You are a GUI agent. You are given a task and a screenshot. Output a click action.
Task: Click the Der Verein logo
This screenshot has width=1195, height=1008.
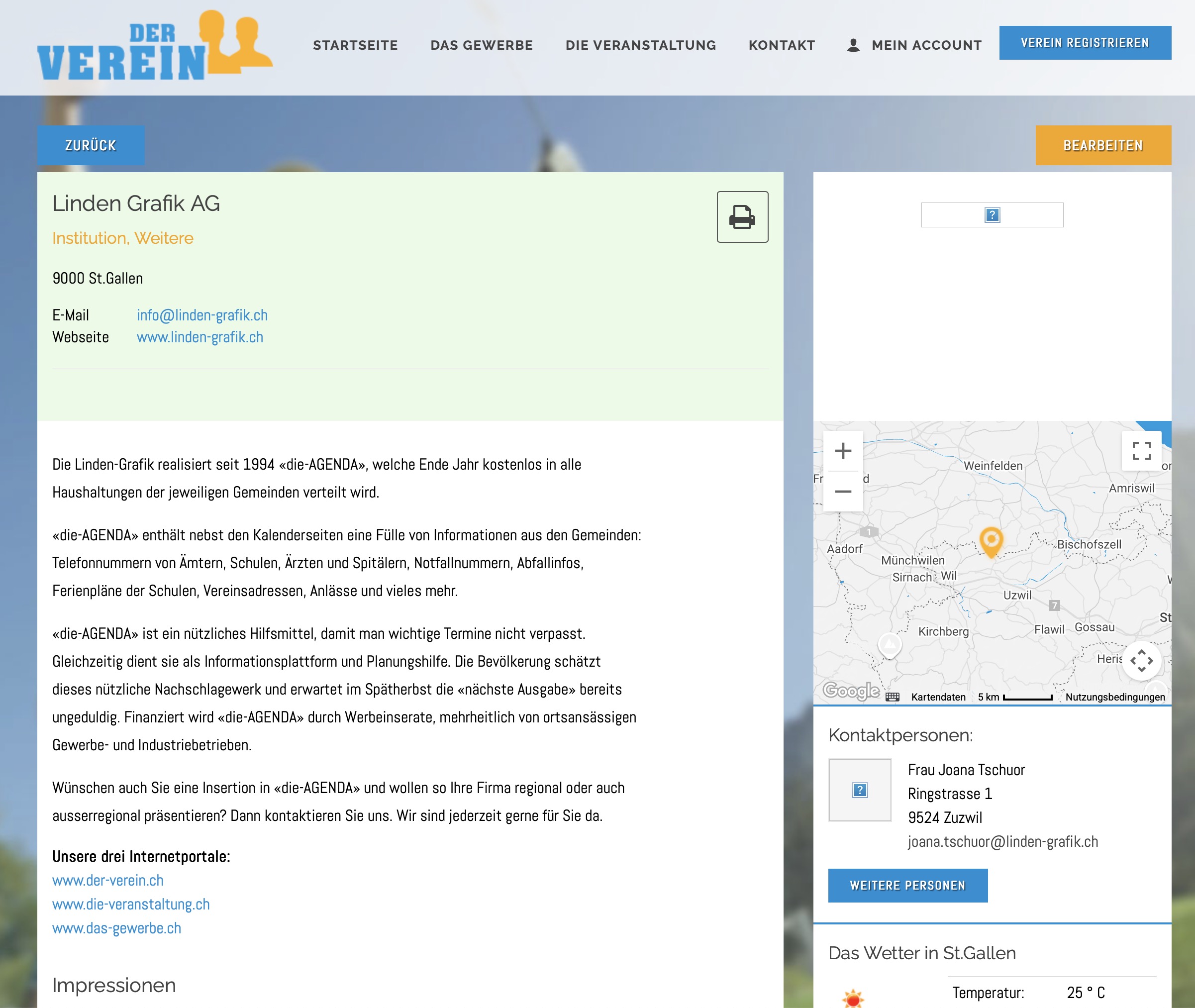tap(155, 46)
